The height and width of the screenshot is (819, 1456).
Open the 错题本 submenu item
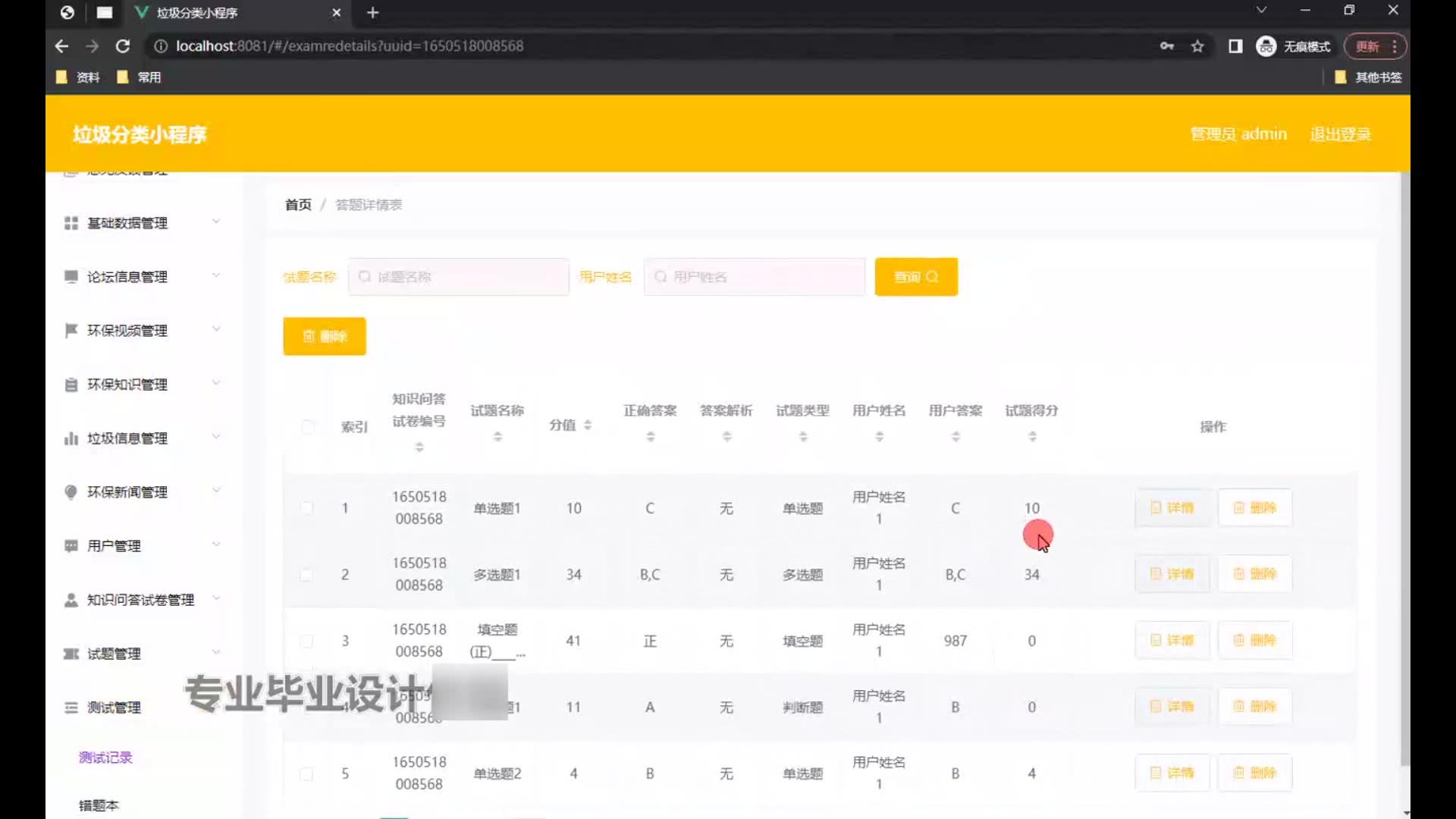pyautogui.click(x=99, y=805)
